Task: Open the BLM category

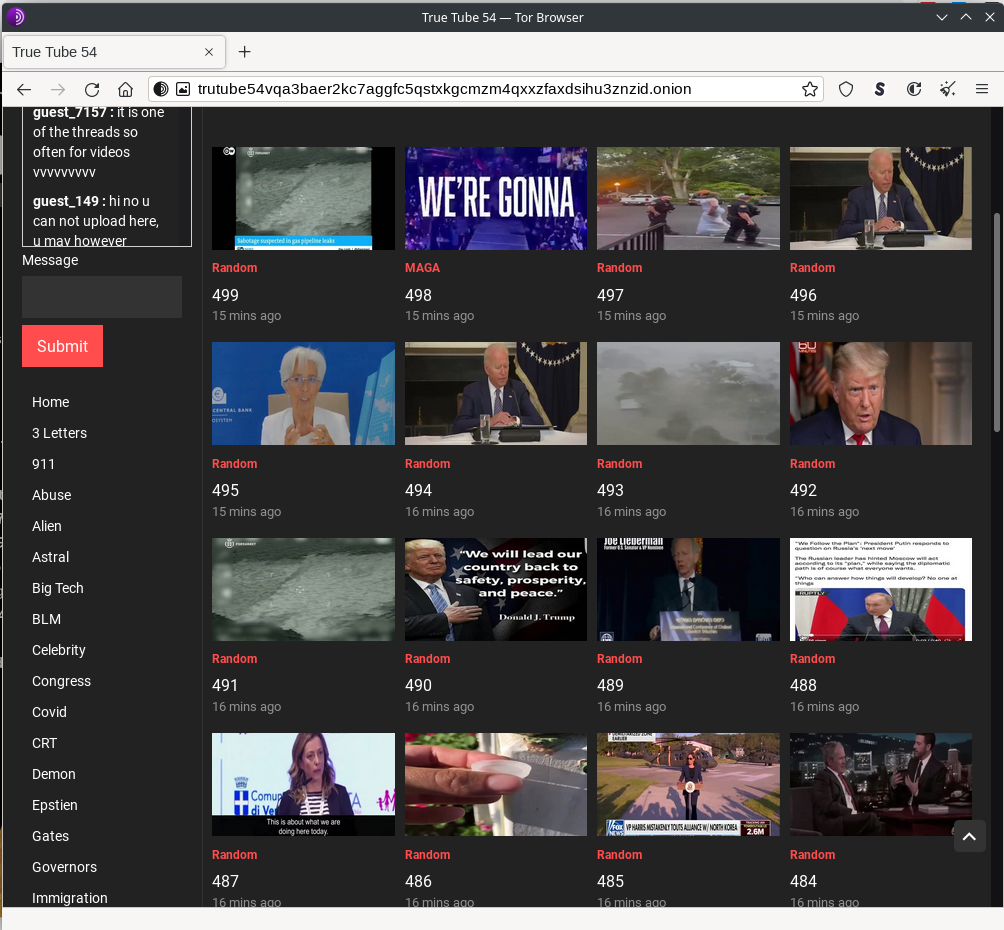Action: 47,619
